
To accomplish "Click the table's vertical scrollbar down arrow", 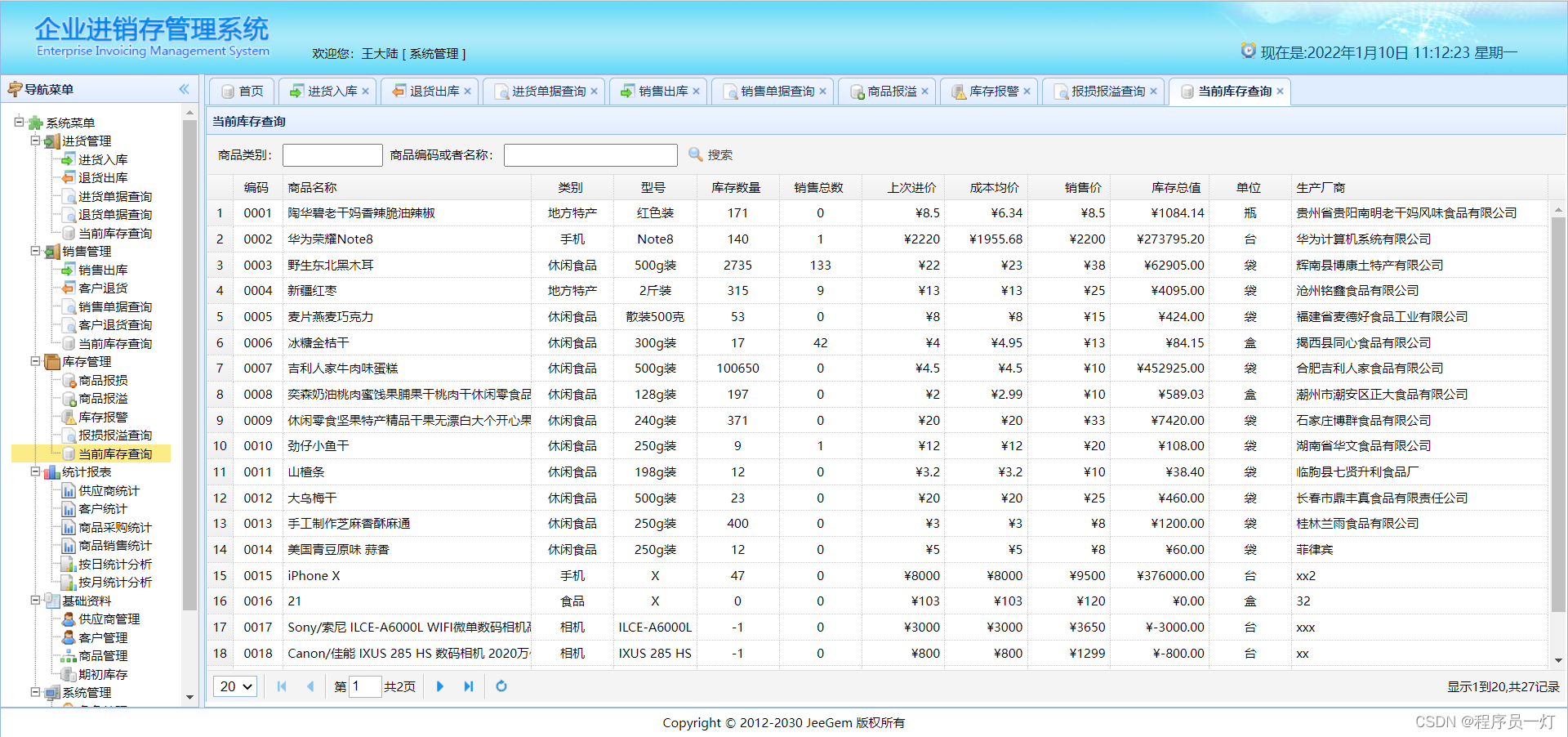I will 1558,660.
